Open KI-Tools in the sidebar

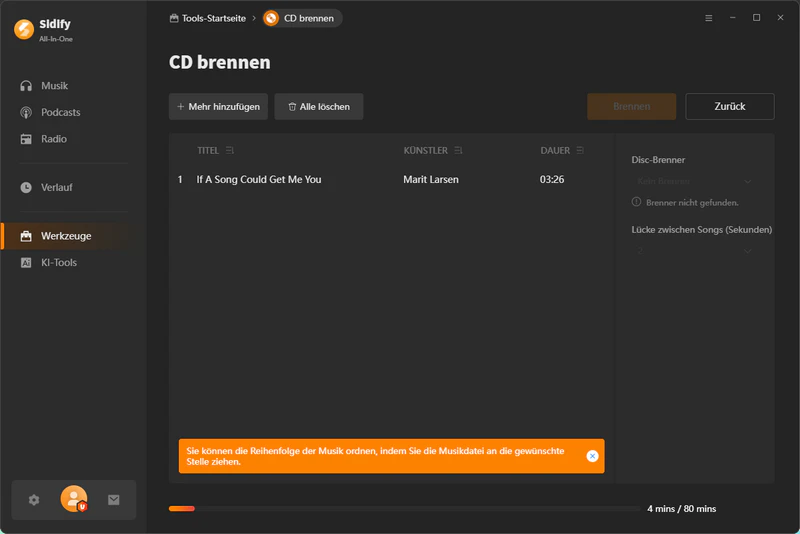48,263
